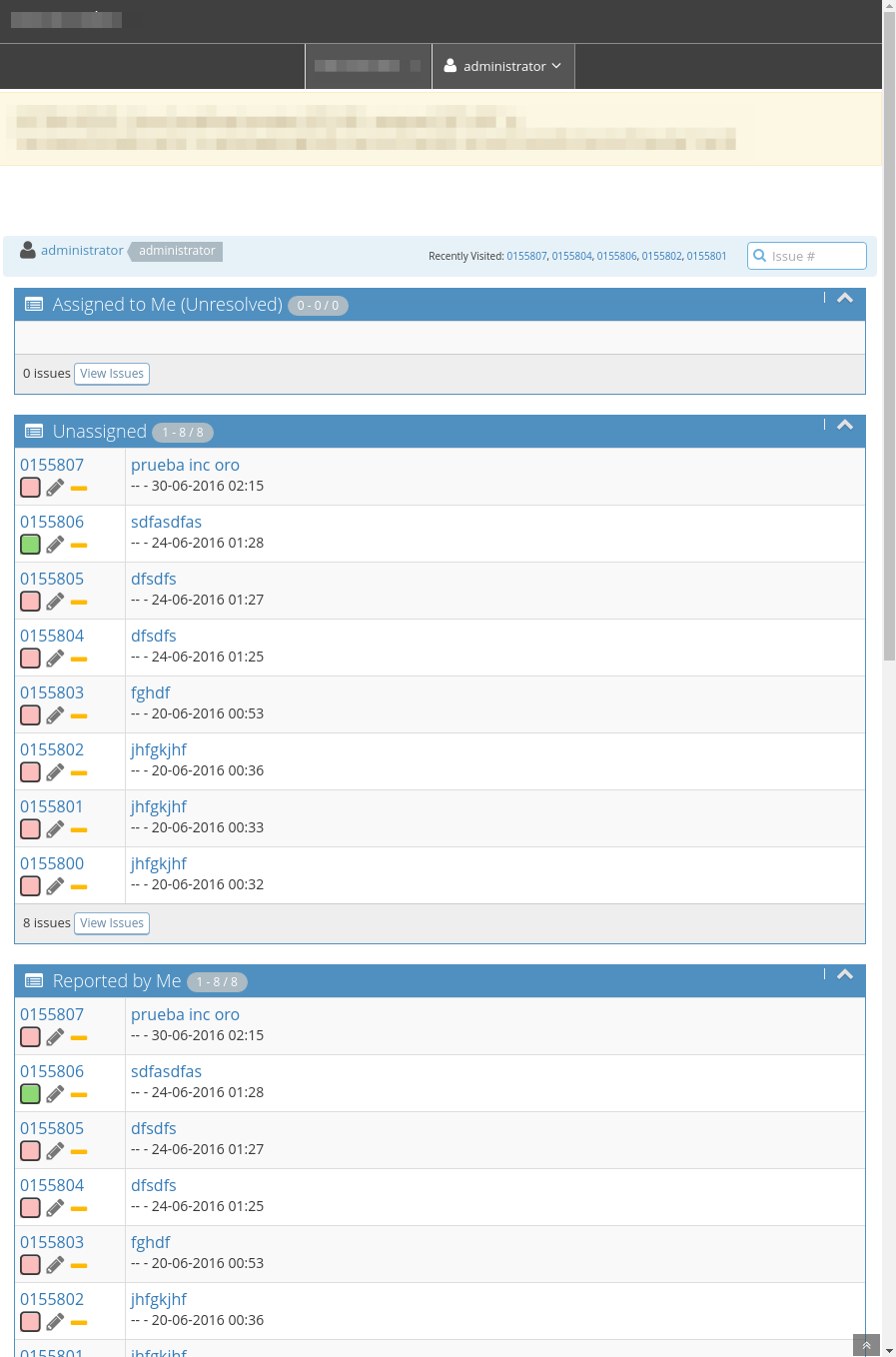Click the priority dash icon for issue 0155805 in Unassigned
Viewport: 896px width, 1357px height.
pos(79,603)
